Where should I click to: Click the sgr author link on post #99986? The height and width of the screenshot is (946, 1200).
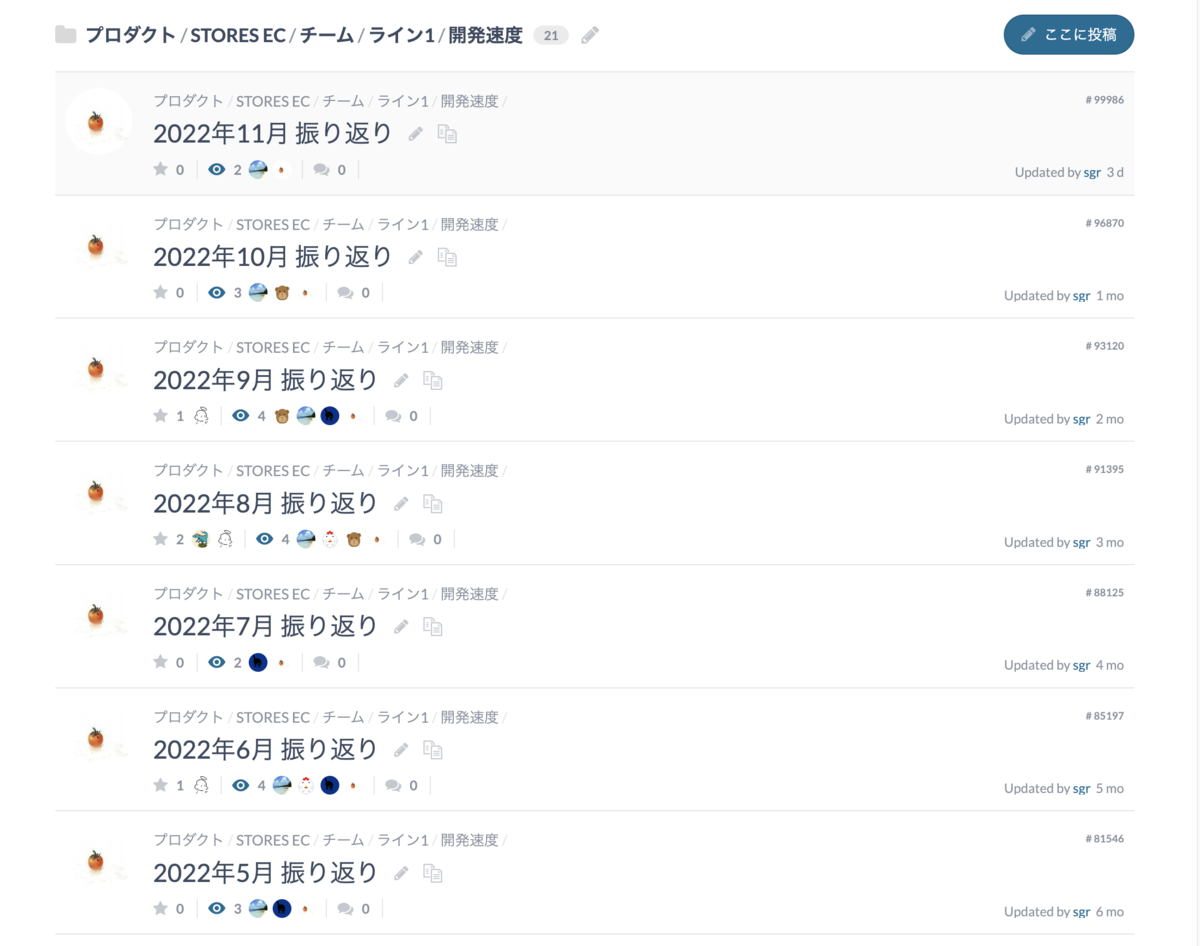point(1092,172)
